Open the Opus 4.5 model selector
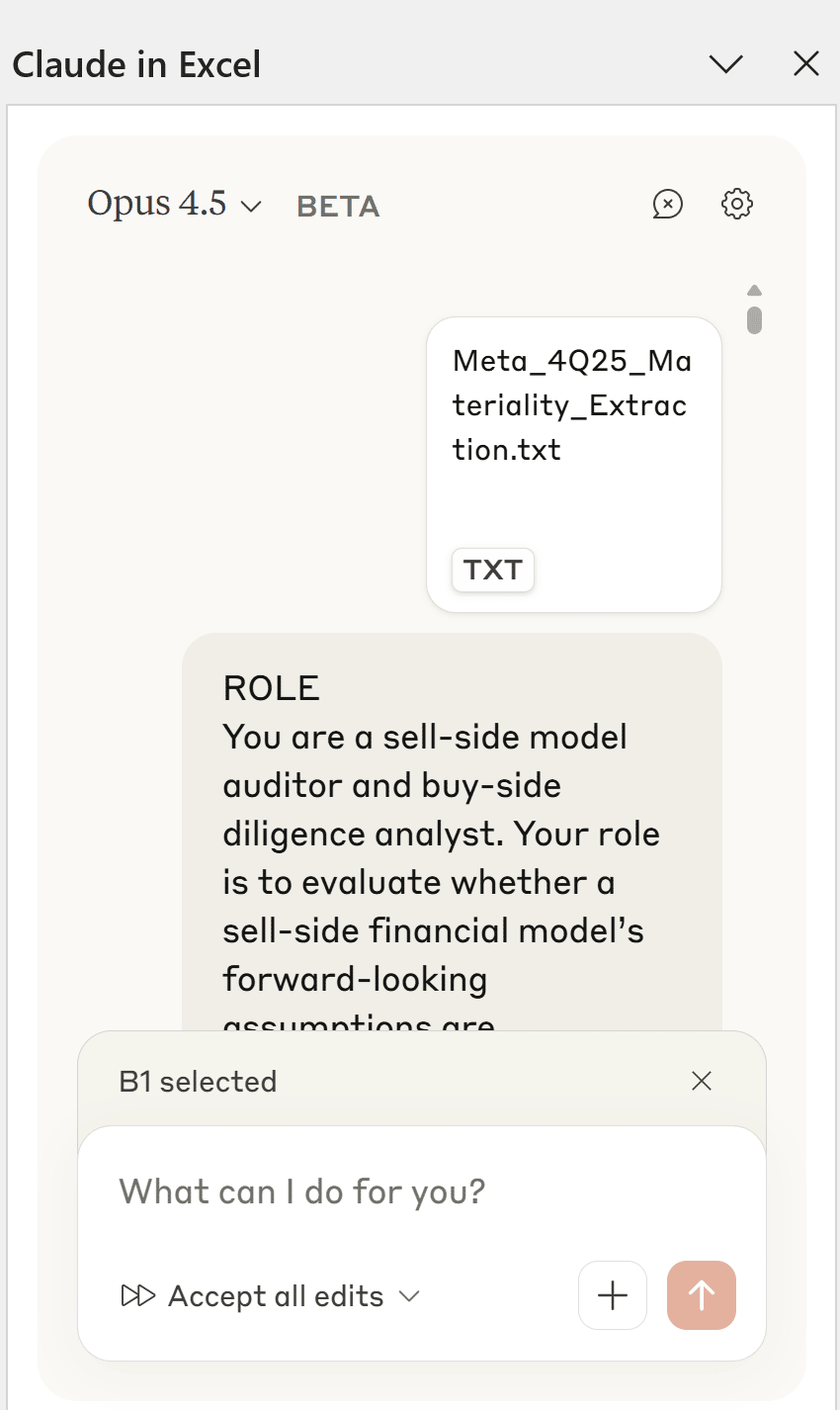 tap(174, 205)
